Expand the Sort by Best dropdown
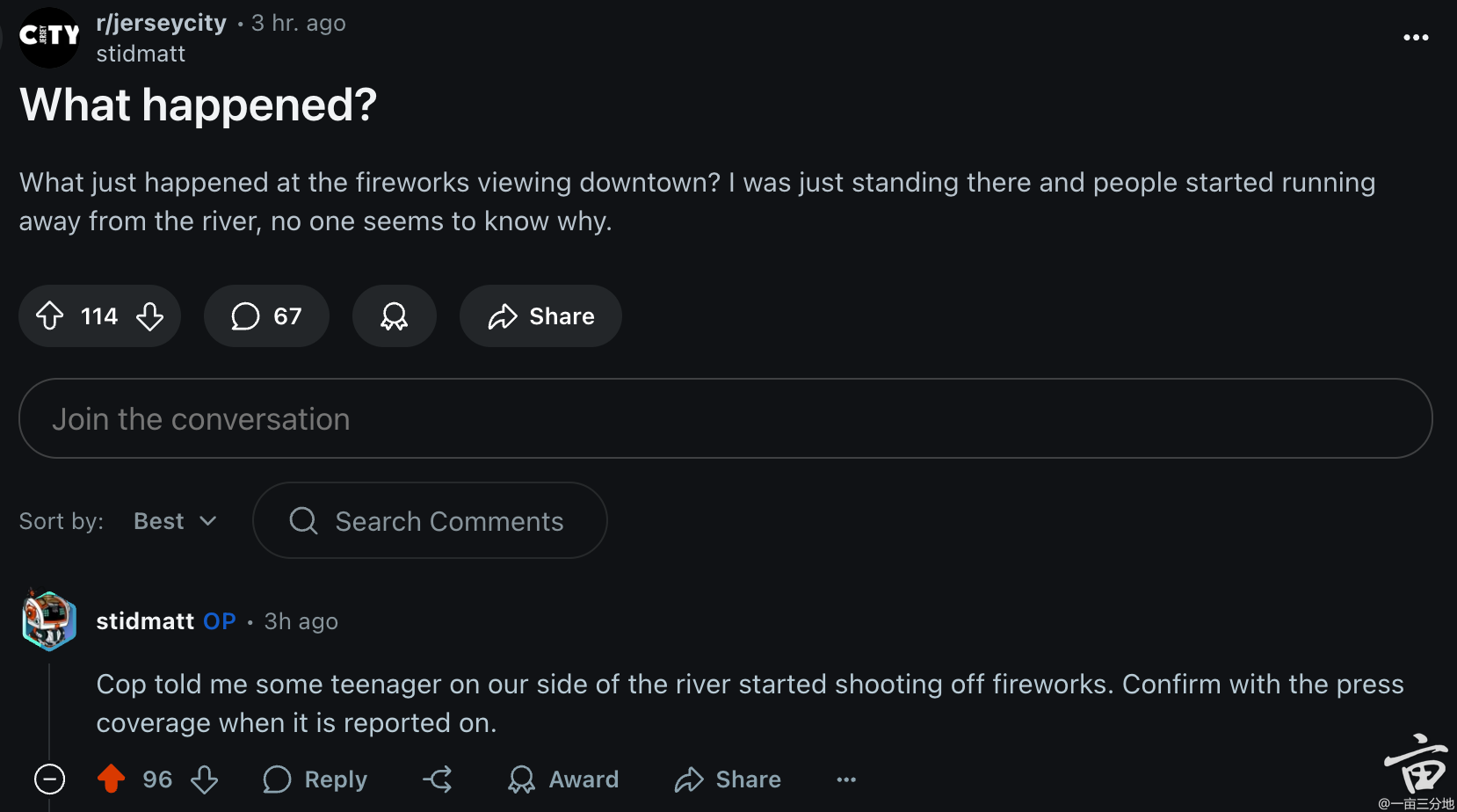This screenshot has height=812, width=1457. click(x=175, y=521)
